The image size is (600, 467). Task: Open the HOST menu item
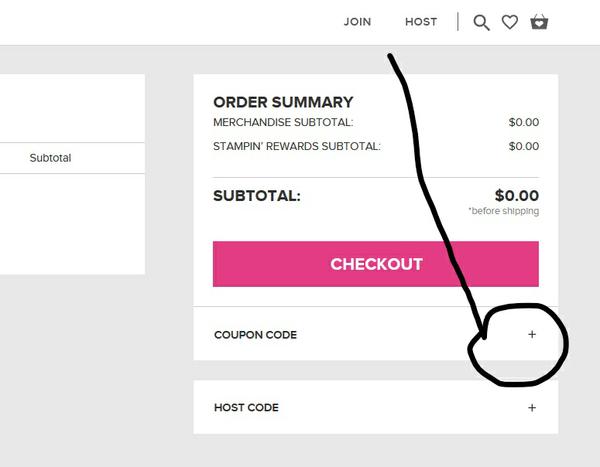click(421, 22)
